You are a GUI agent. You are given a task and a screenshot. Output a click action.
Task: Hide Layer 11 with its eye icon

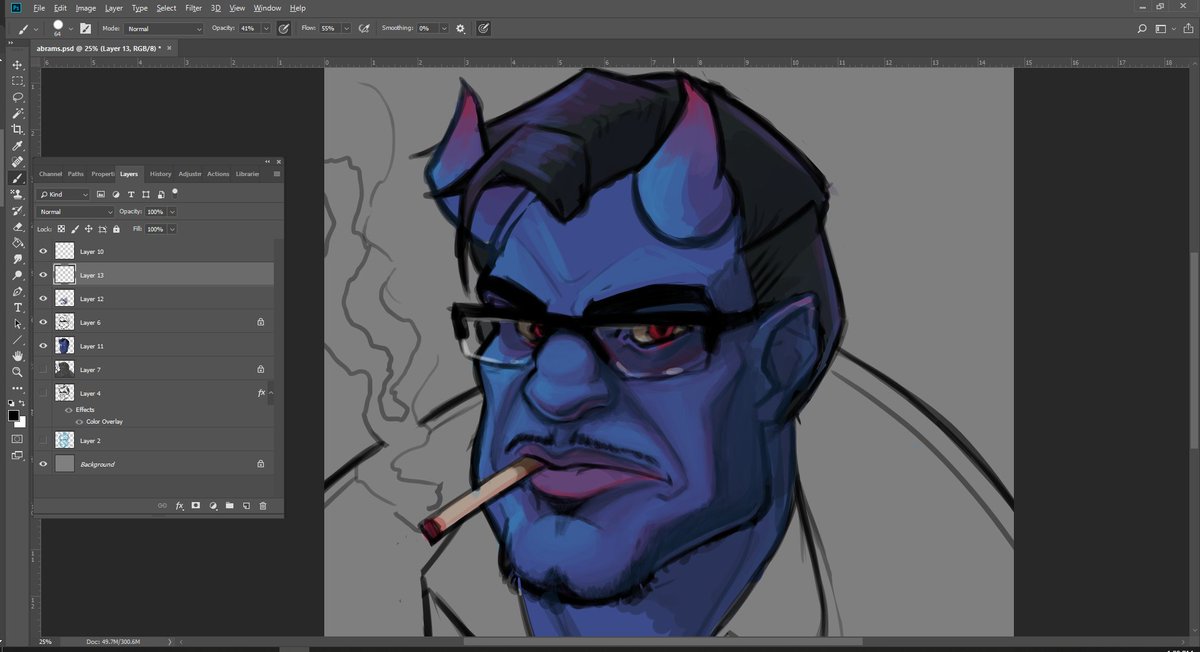pyautogui.click(x=43, y=346)
